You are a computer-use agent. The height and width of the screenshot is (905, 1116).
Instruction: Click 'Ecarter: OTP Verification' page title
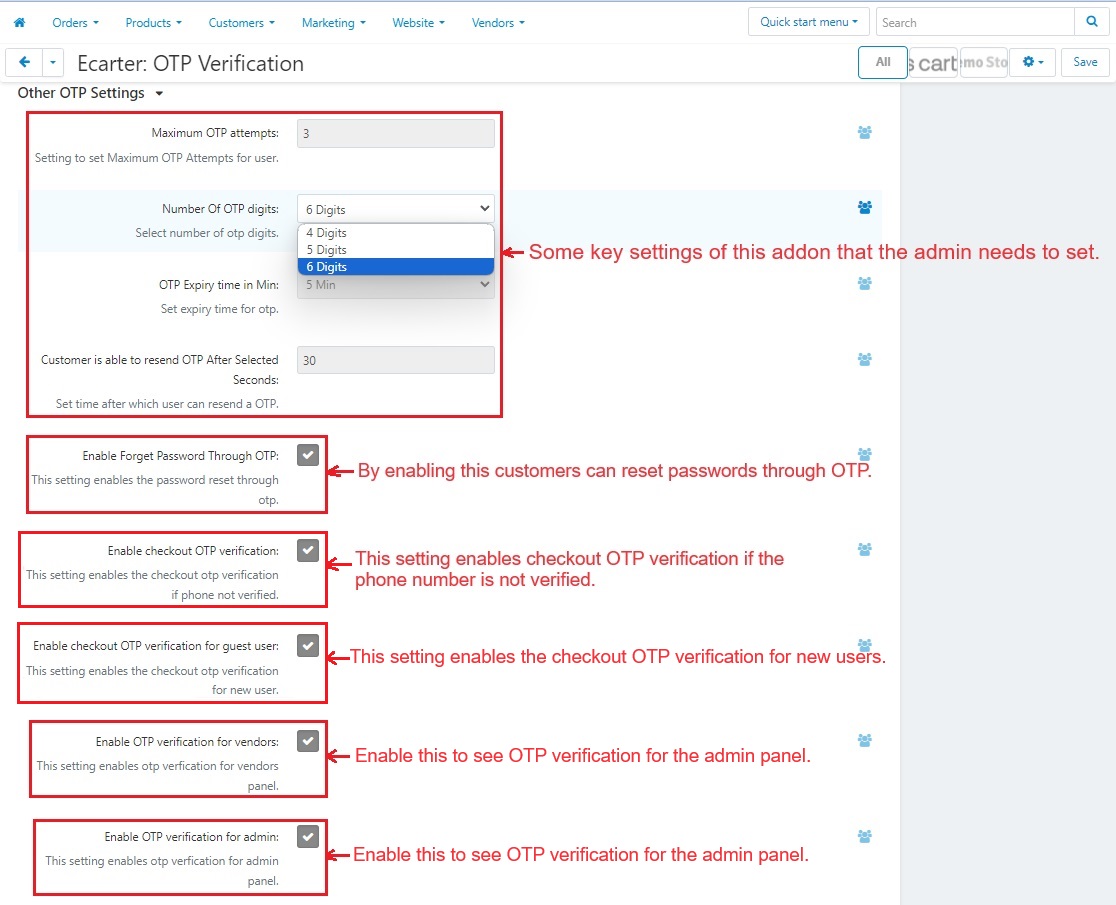pyautogui.click(x=190, y=63)
